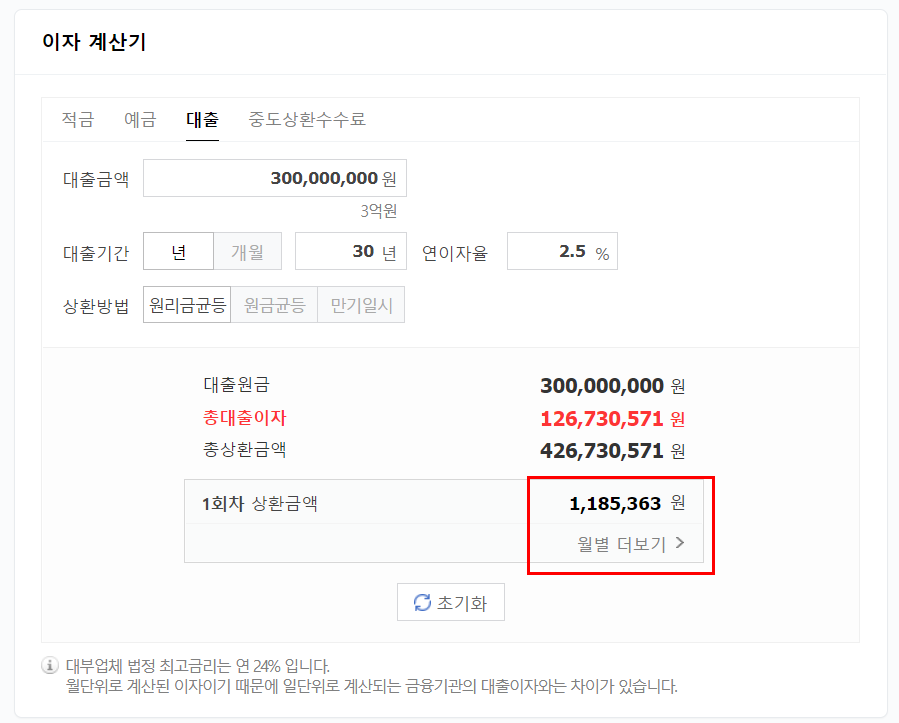Click the 대출금액 amount input field
This screenshot has height=723, width=899.
(x=274, y=178)
